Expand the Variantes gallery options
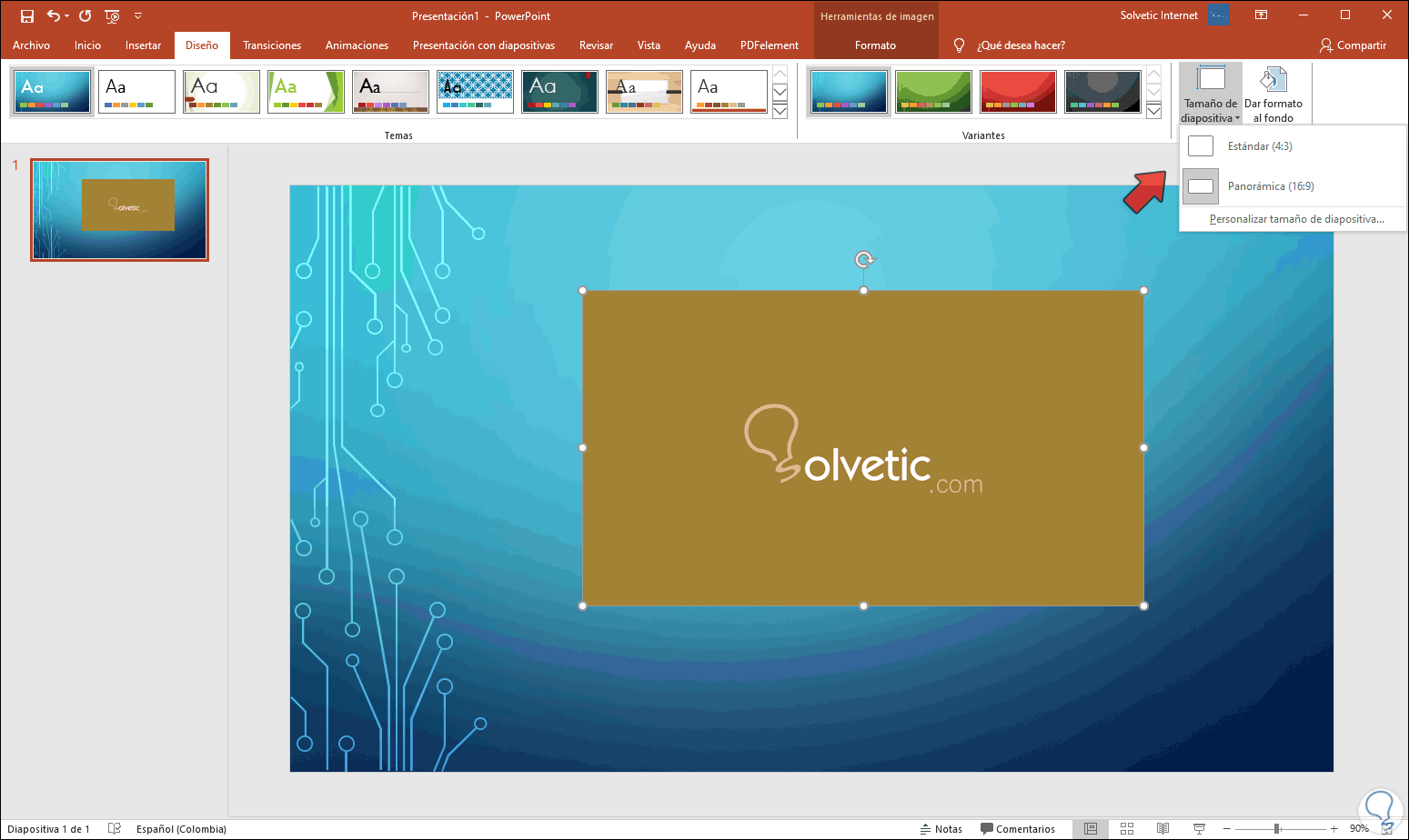The width and height of the screenshot is (1409, 840). click(x=1153, y=111)
